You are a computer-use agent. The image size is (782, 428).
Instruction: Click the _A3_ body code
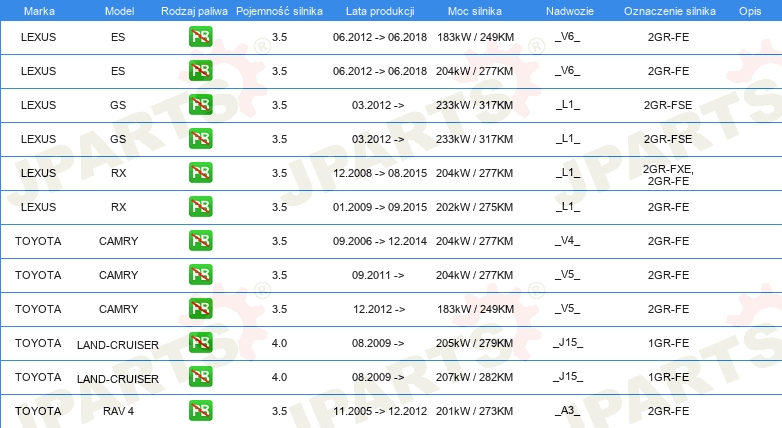click(568, 411)
